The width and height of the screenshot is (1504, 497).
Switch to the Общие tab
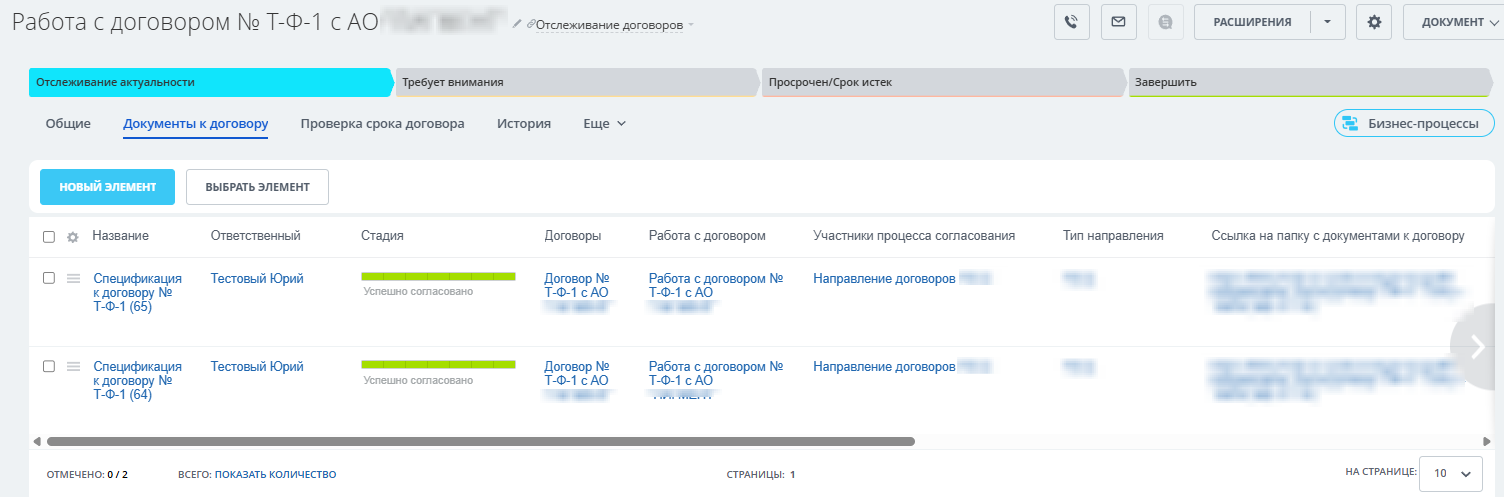coord(68,124)
